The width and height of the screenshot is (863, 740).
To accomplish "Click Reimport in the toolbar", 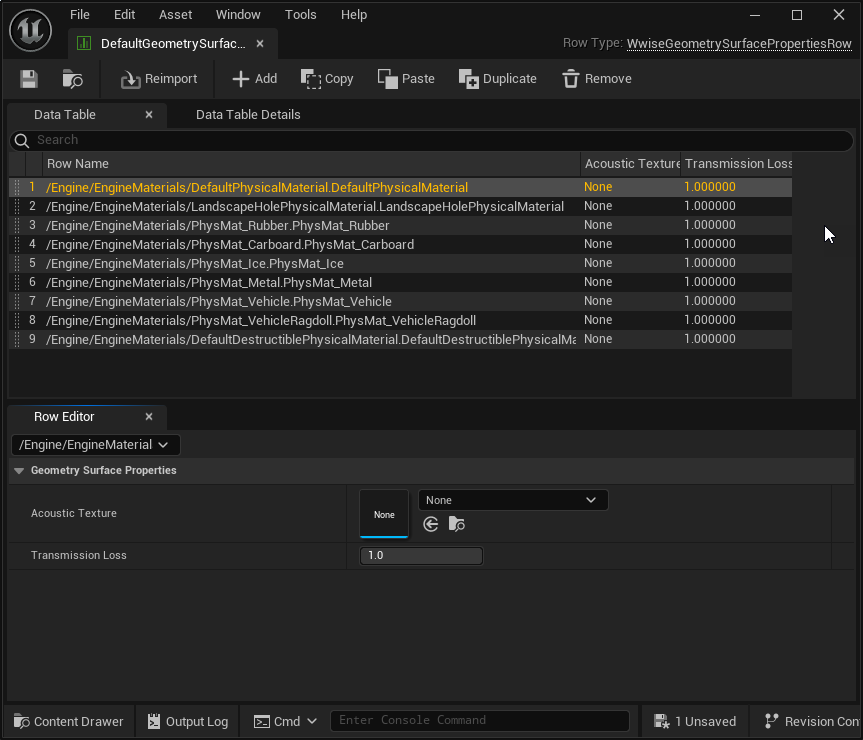I will click(159, 79).
